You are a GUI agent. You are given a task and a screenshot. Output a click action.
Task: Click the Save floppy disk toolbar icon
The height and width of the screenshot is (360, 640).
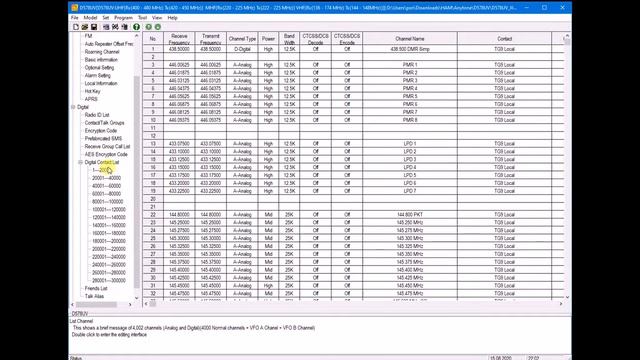(94, 27)
